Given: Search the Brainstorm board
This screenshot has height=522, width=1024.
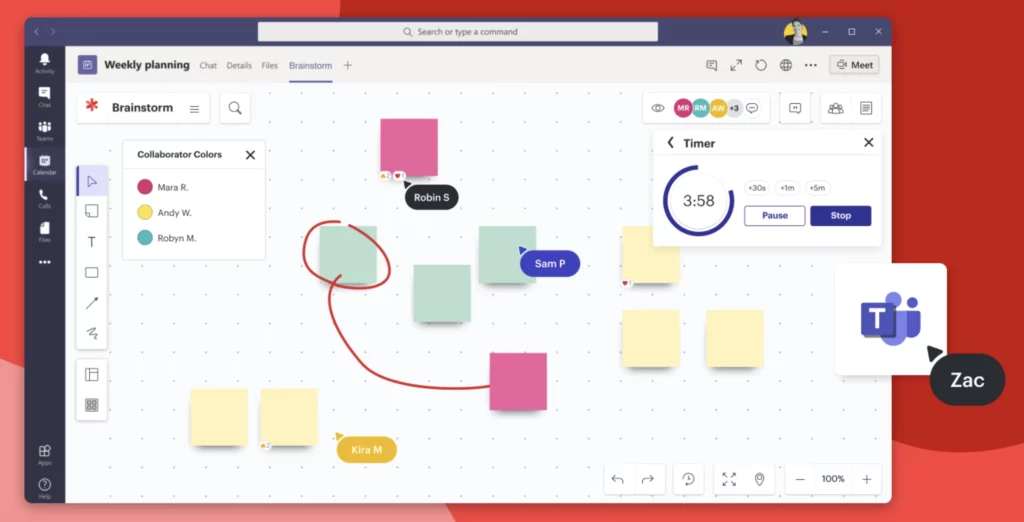Looking at the screenshot, I should click(235, 108).
